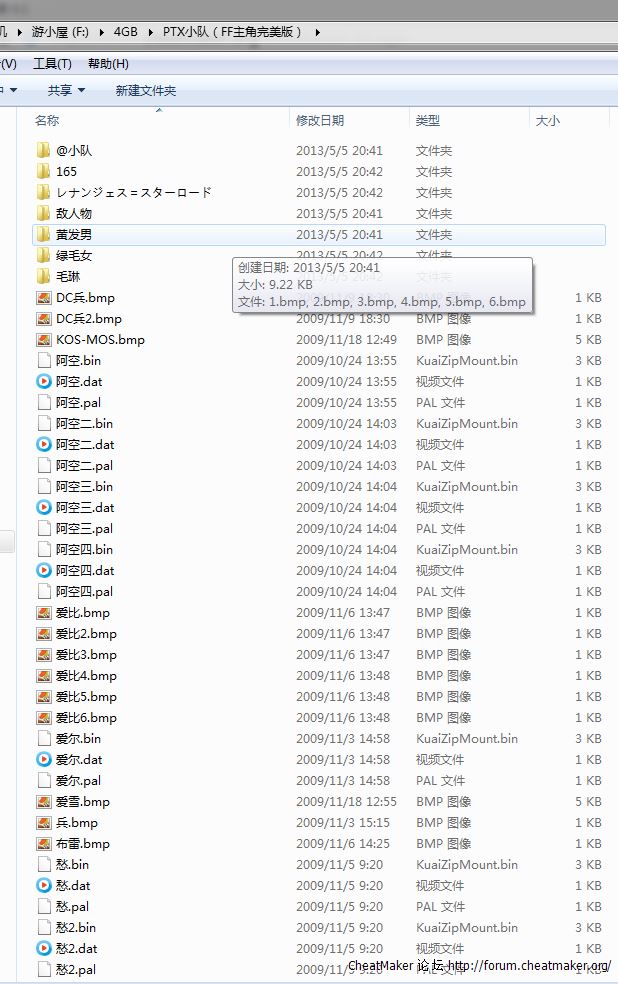Select the 爱比.bmp image icon
This screenshot has height=984, width=618.
[43, 612]
